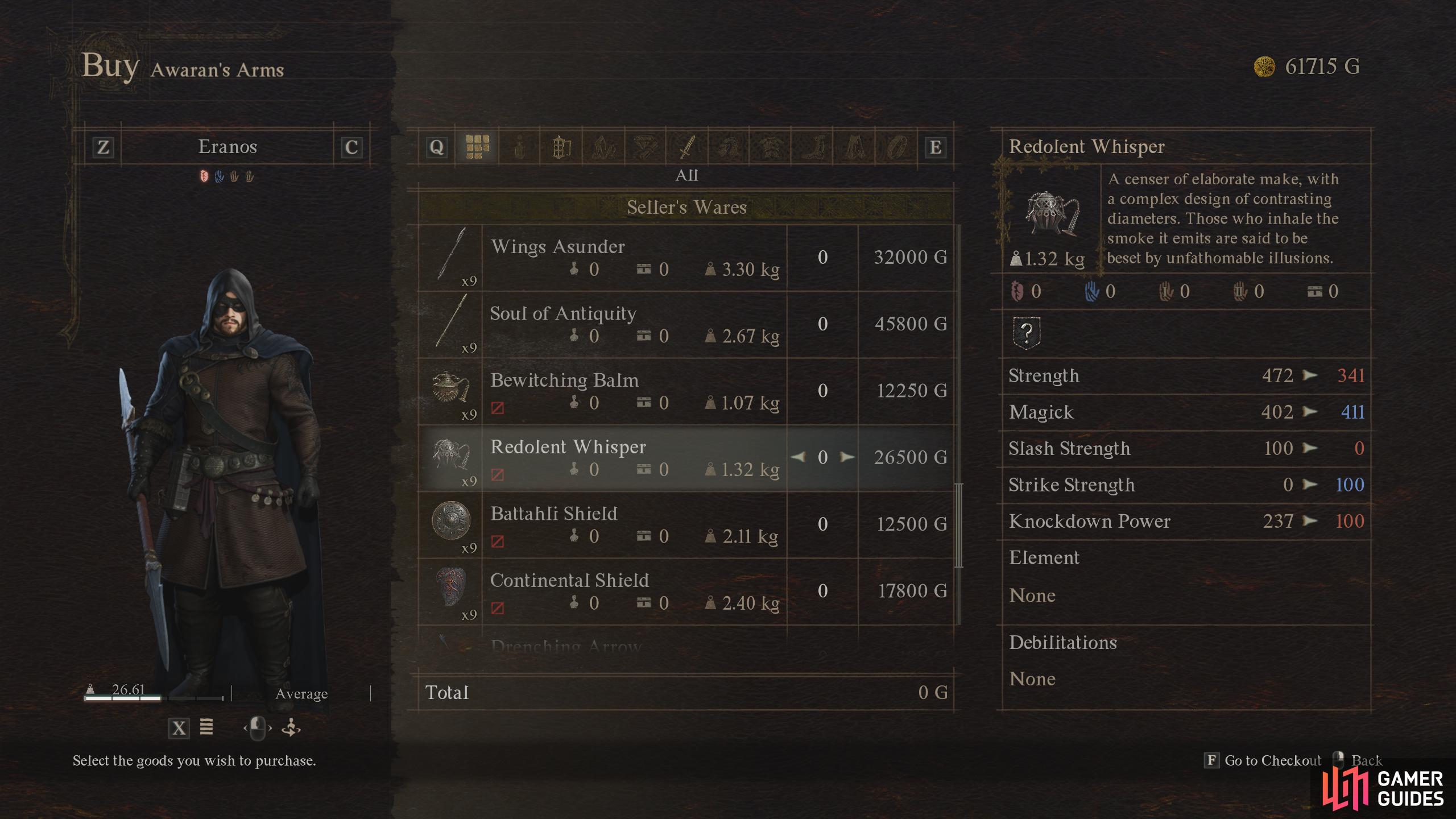
Task: Open the lantern tools category filter
Action: (x=561, y=147)
